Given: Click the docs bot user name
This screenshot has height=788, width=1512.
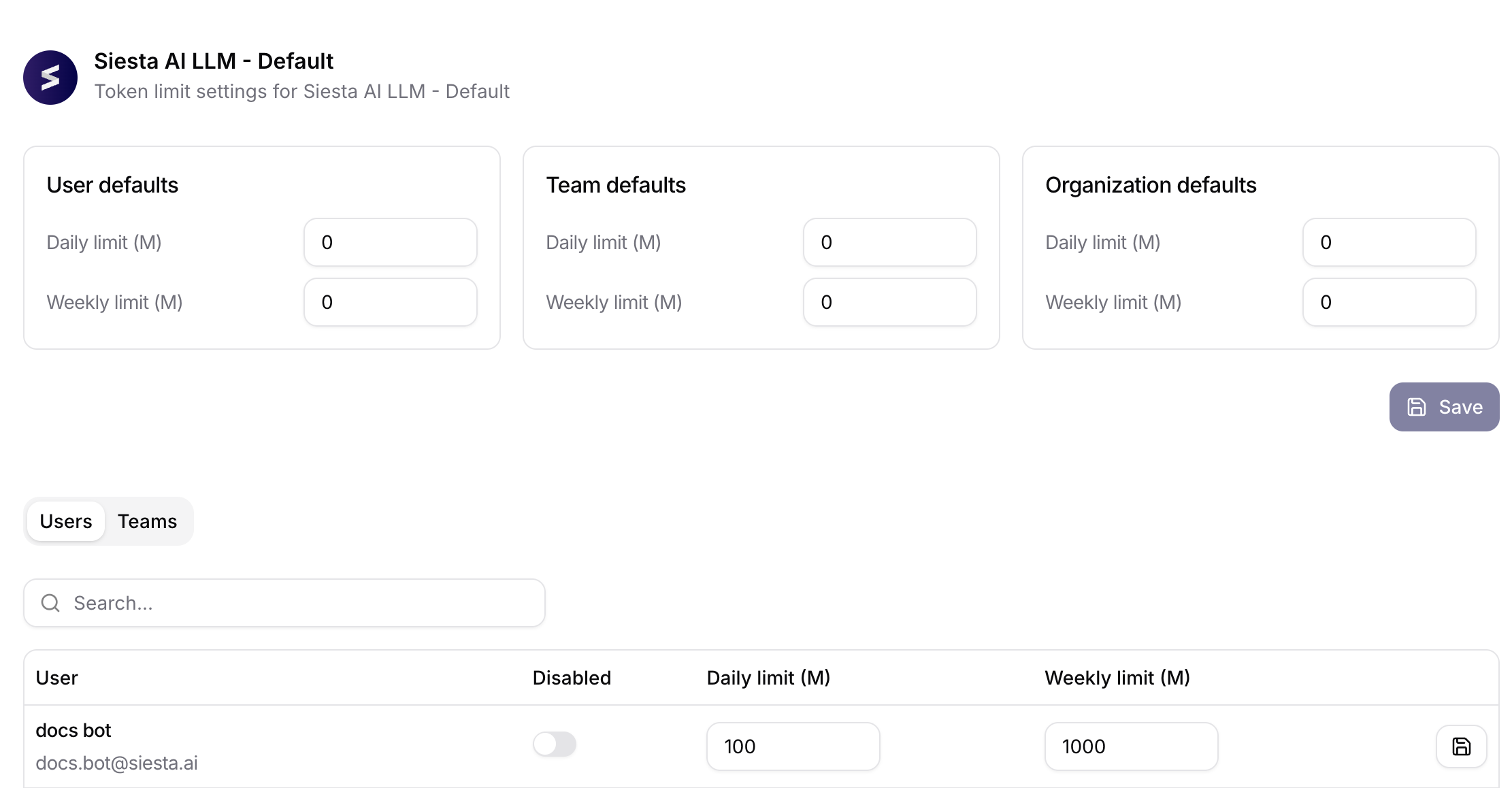Looking at the screenshot, I should [x=73, y=730].
